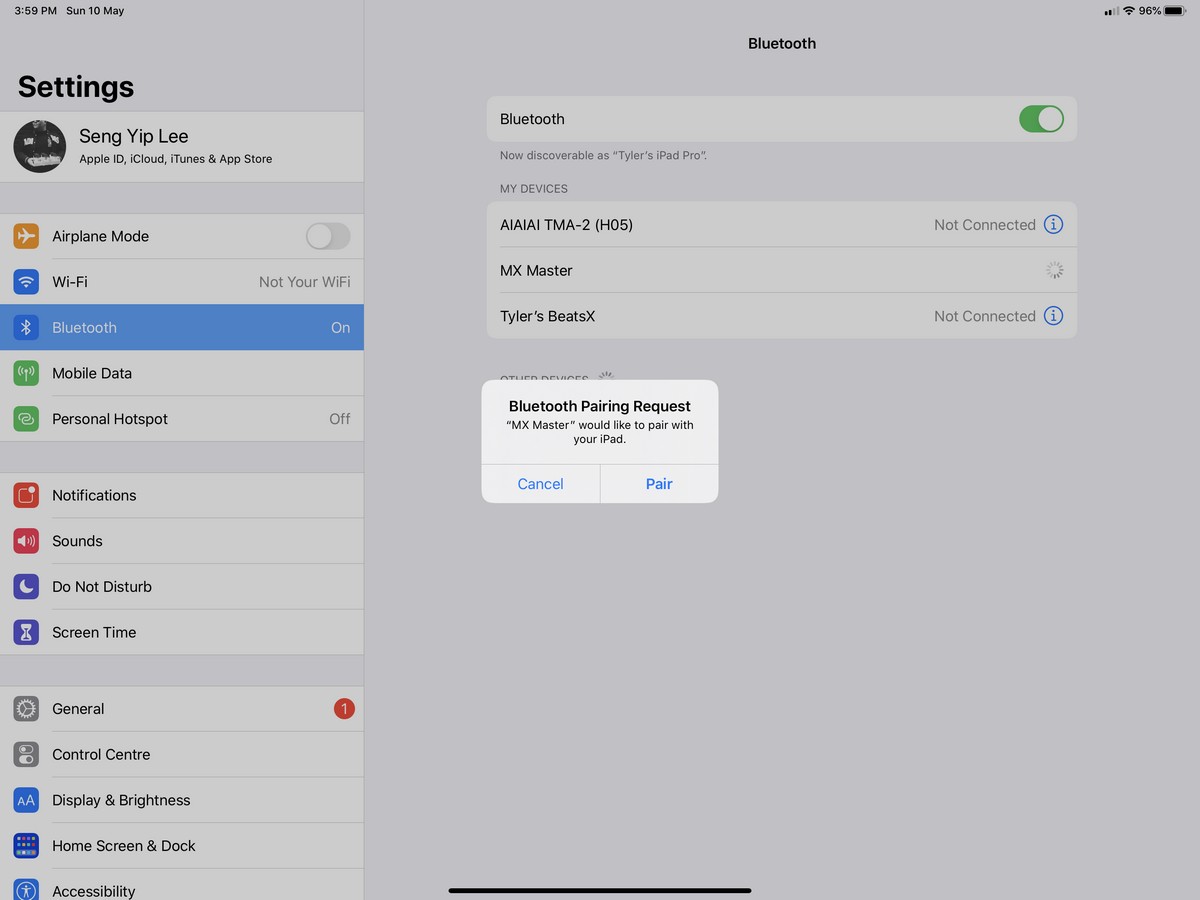Tap the Display & Brightness icon

pyautogui.click(x=26, y=800)
